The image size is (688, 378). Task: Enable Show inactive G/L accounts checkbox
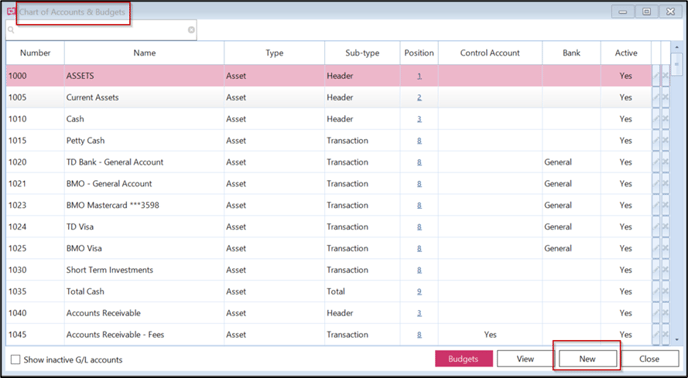click(15, 360)
